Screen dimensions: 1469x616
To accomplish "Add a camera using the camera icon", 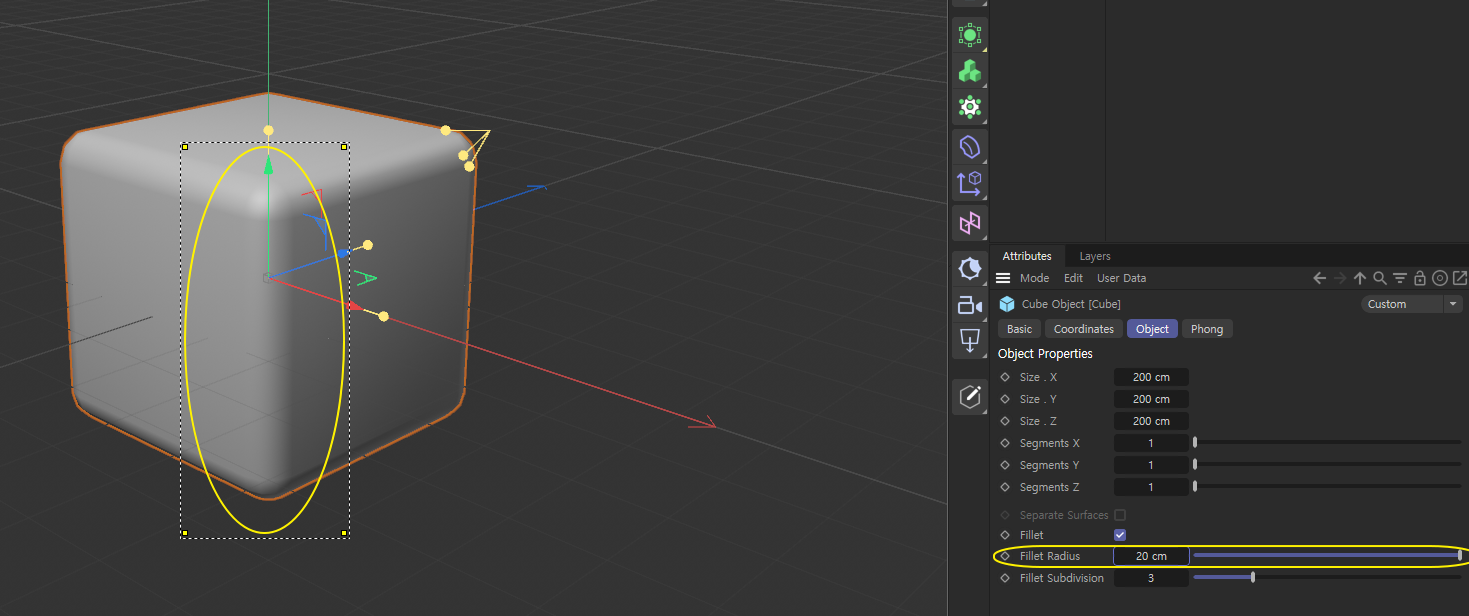I will 969,305.
